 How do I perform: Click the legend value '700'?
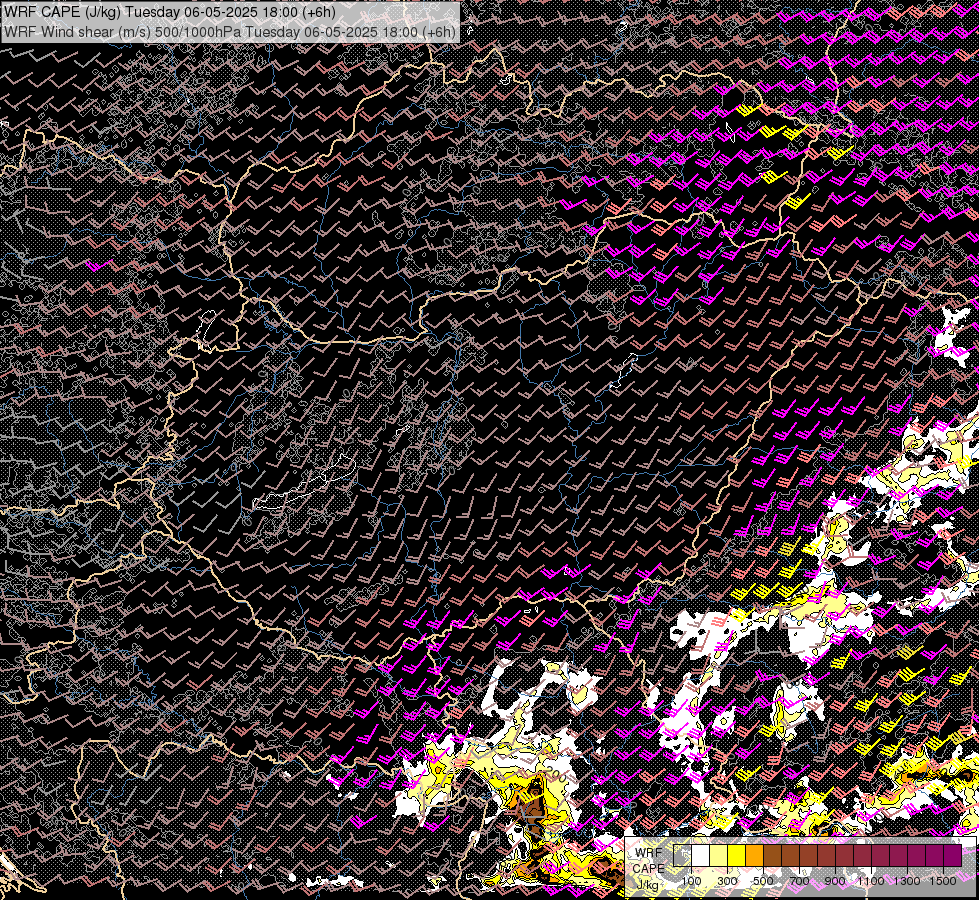tap(799, 881)
